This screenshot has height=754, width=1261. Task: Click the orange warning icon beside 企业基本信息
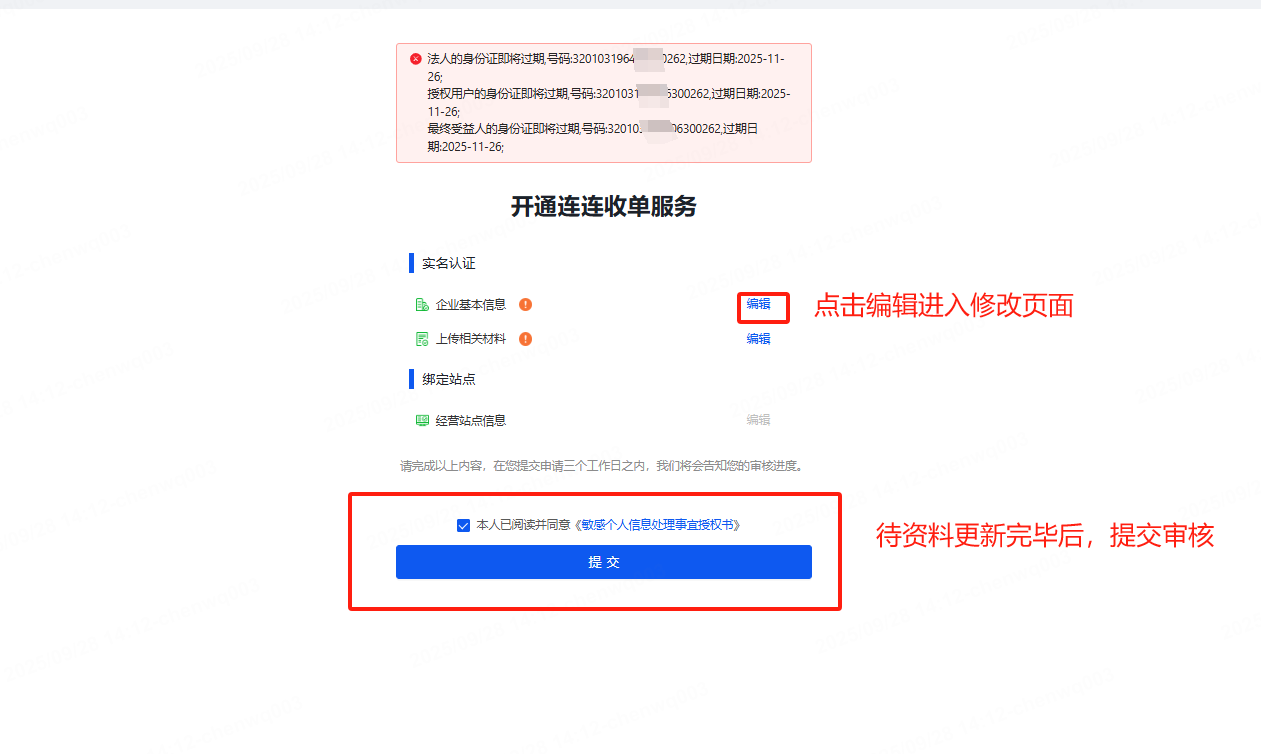525,305
